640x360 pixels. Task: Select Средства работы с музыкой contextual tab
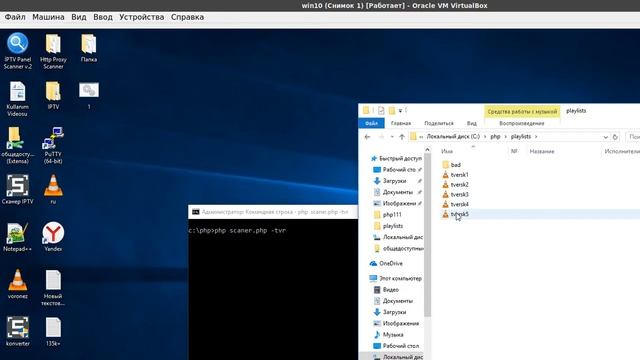[522, 111]
